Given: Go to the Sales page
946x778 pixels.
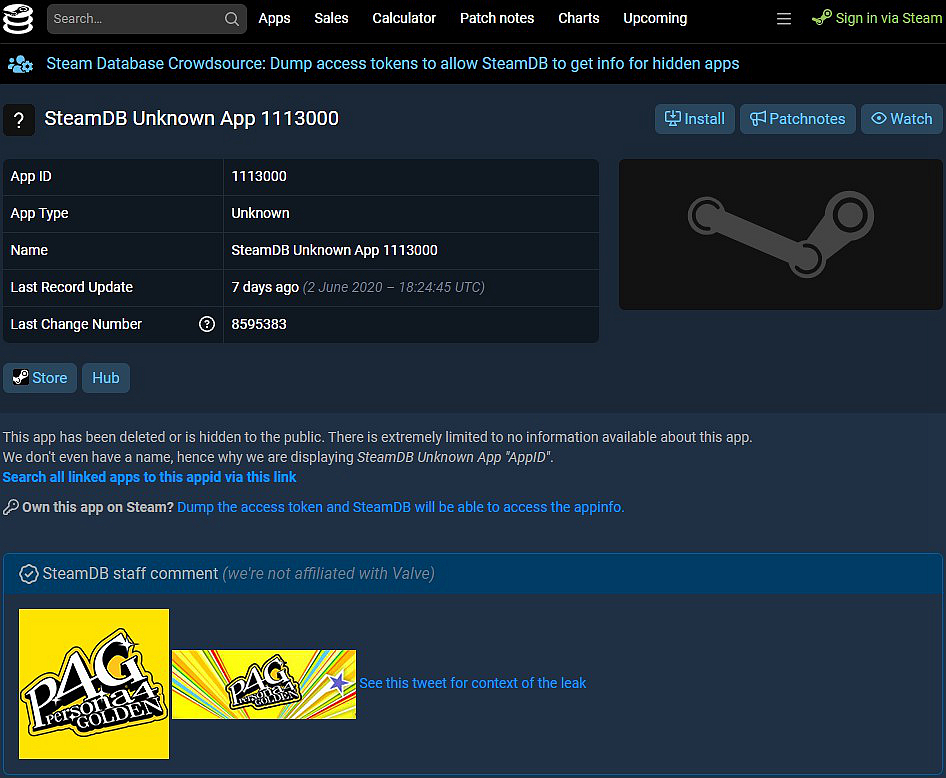Looking at the screenshot, I should (331, 19).
